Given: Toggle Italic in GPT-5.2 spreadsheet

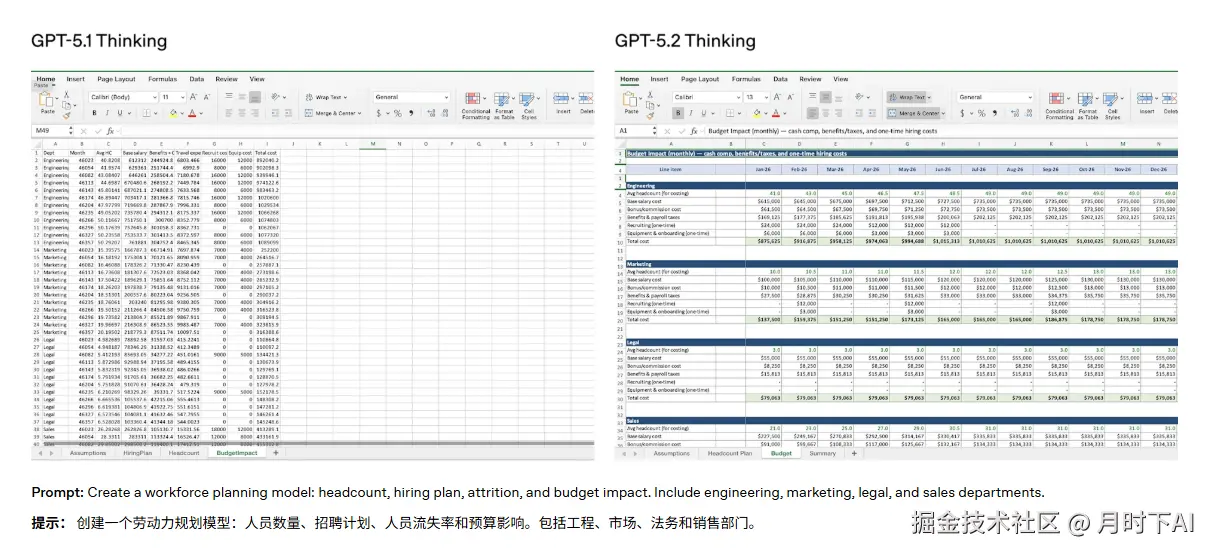Looking at the screenshot, I should 691,113.
